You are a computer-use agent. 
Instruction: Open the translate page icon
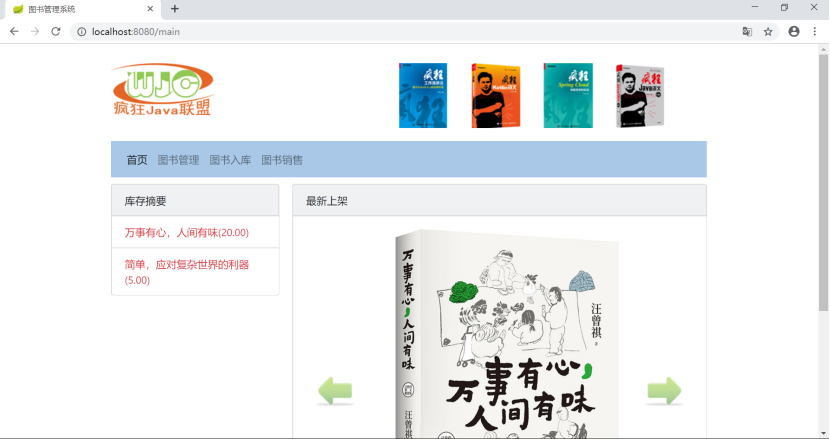[747, 32]
